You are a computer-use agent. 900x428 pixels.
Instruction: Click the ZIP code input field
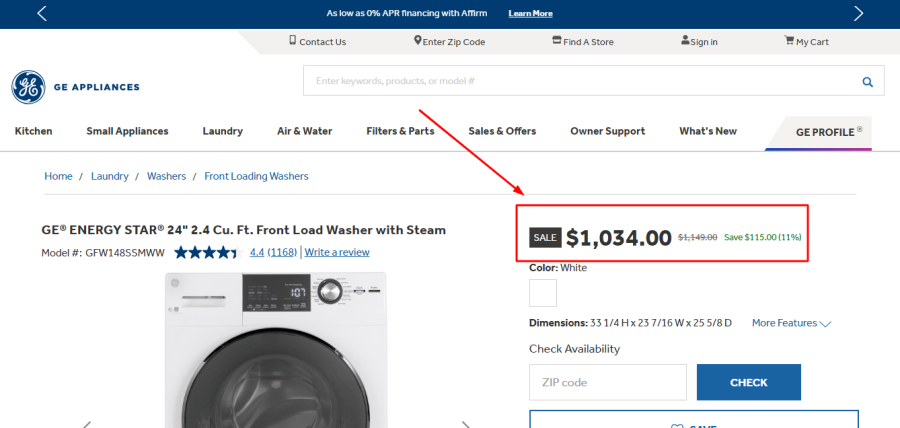607,382
